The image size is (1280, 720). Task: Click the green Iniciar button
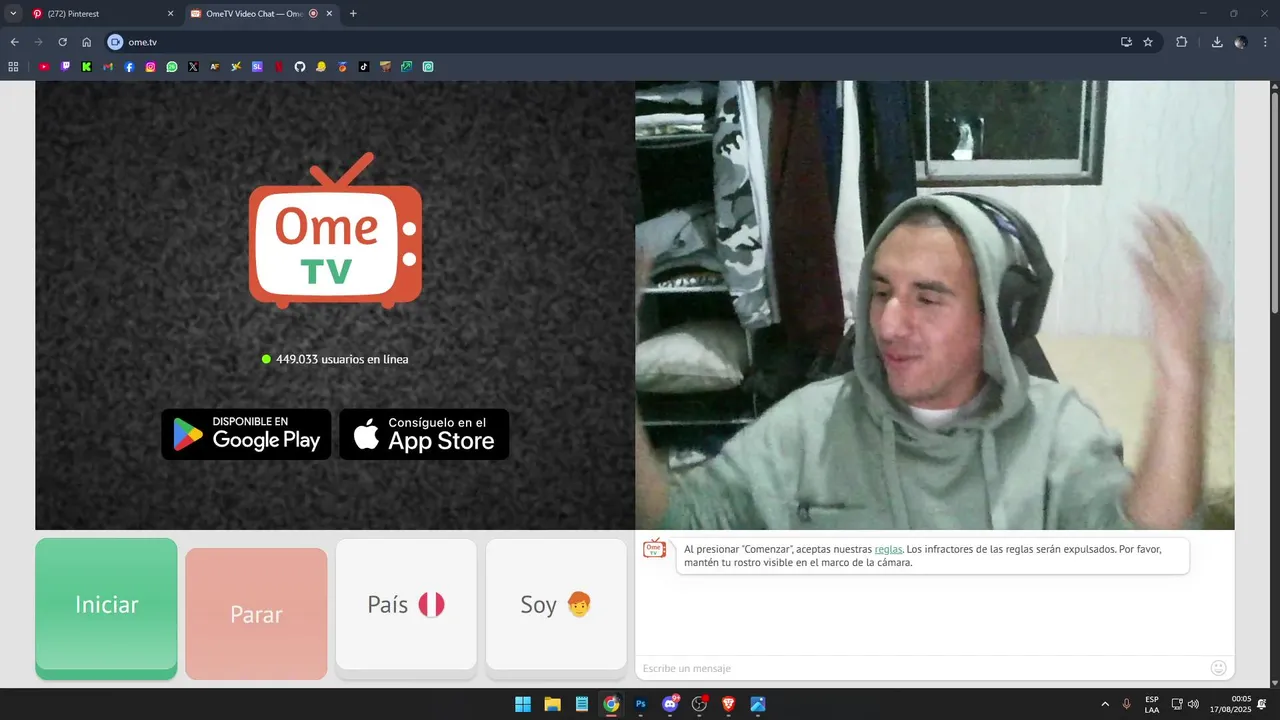[x=106, y=608]
